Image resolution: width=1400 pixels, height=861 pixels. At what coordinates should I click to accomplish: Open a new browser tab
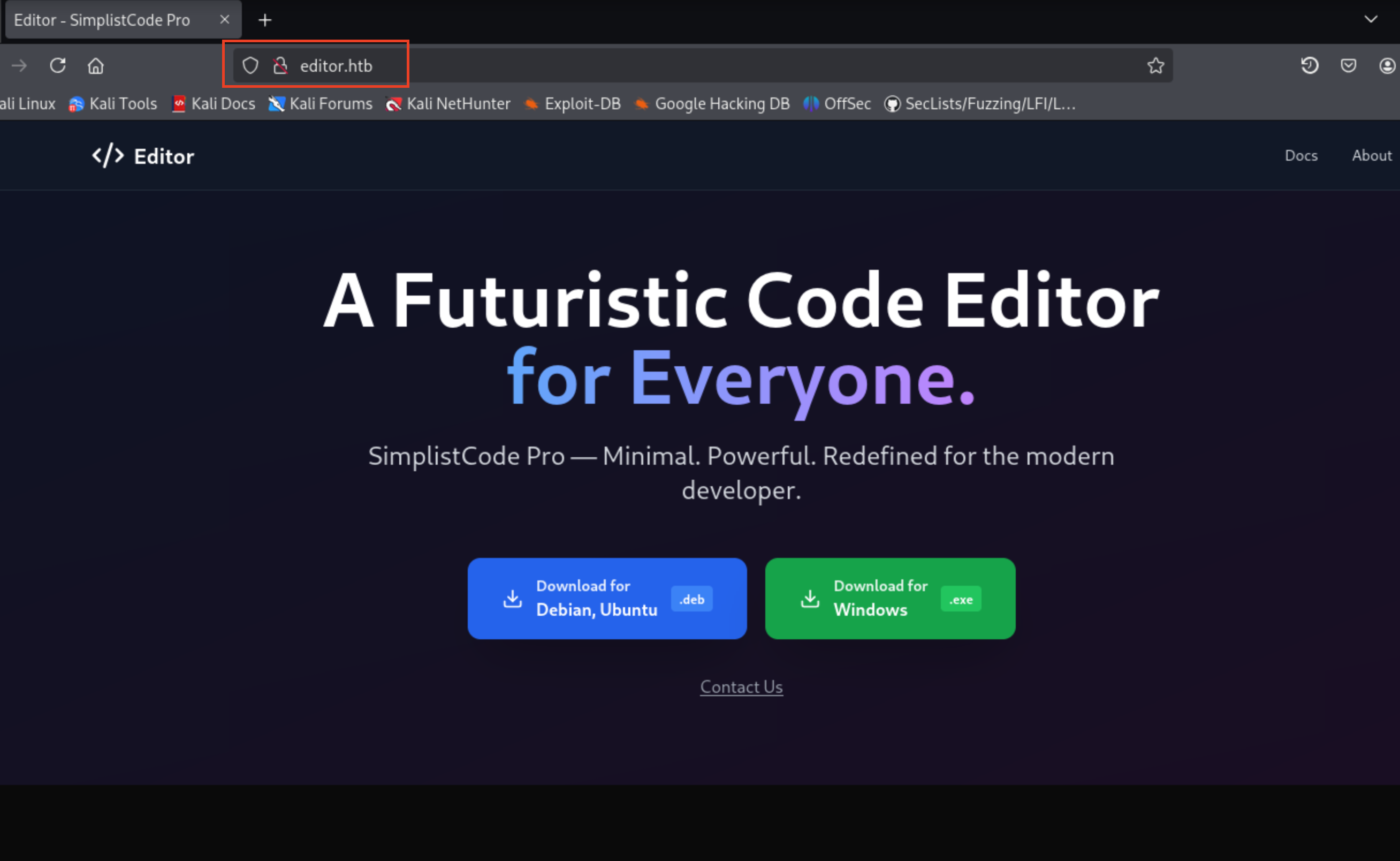coord(264,19)
